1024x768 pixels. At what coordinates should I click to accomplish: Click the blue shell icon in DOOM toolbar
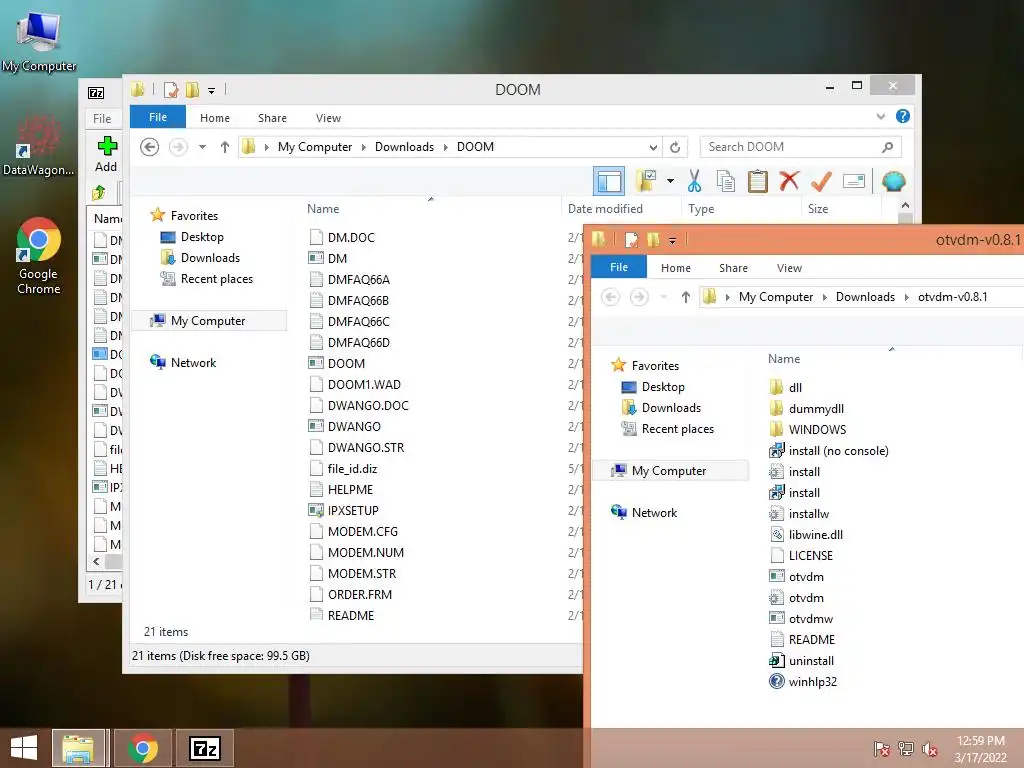(893, 181)
